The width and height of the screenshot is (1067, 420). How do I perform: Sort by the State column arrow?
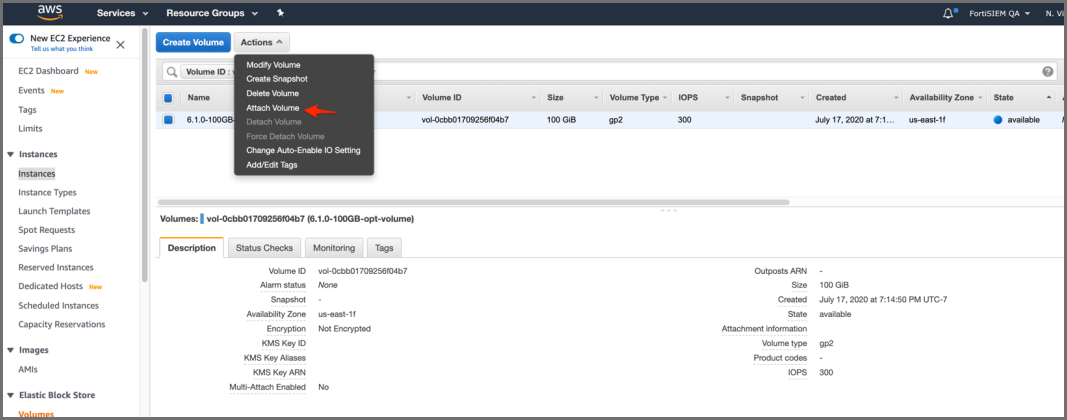pos(1049,98)
